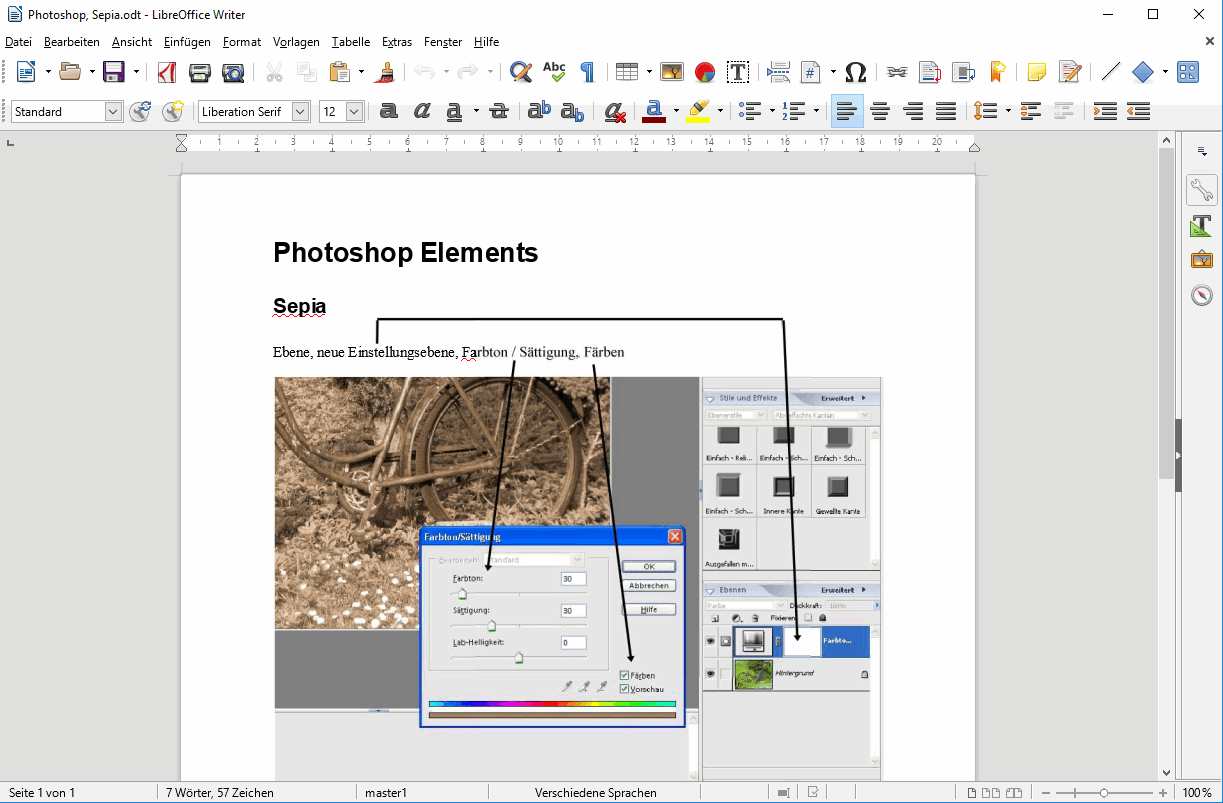Open Find and Replace icon
This screenshot has height=803, width=1223.
(521, 72)
